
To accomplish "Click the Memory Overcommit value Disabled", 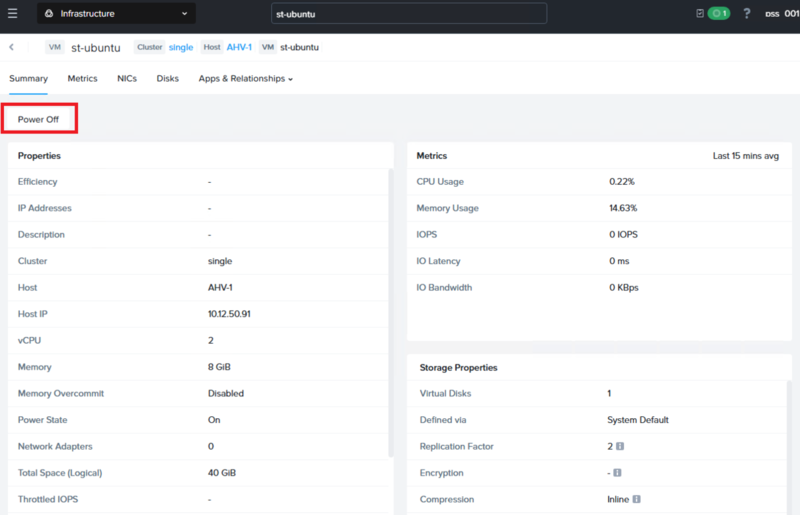I will click(226, 394).
